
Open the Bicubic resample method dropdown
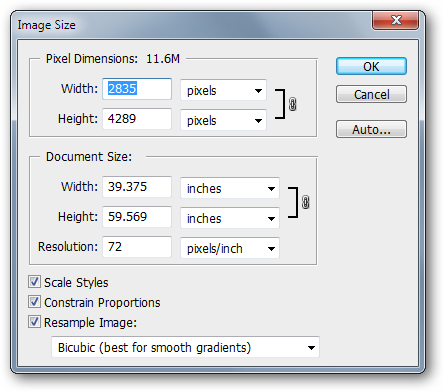tap(185, 347)
